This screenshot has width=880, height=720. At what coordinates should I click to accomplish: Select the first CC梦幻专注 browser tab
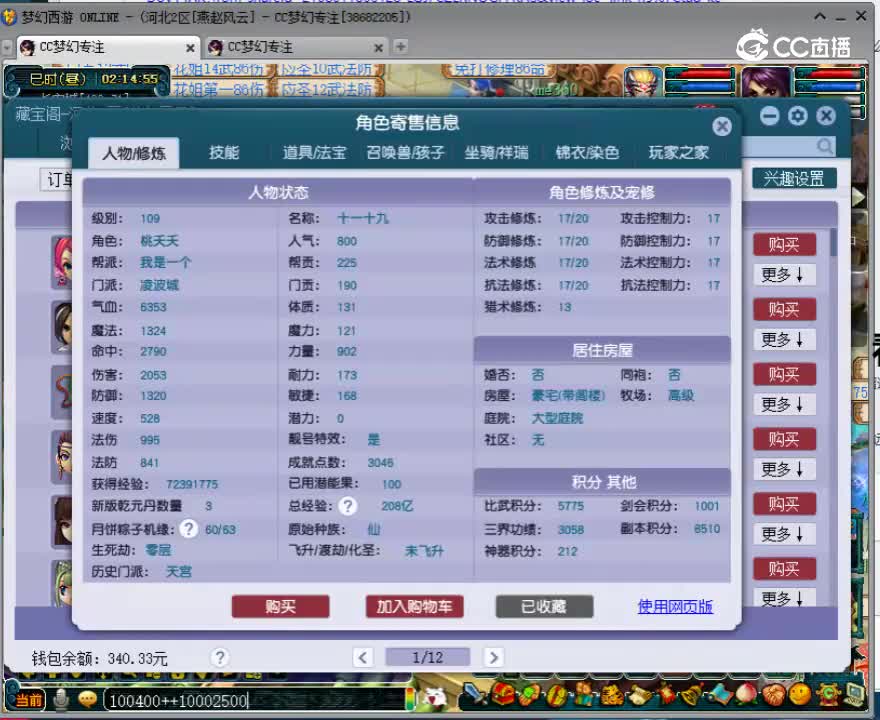point(107,47)
